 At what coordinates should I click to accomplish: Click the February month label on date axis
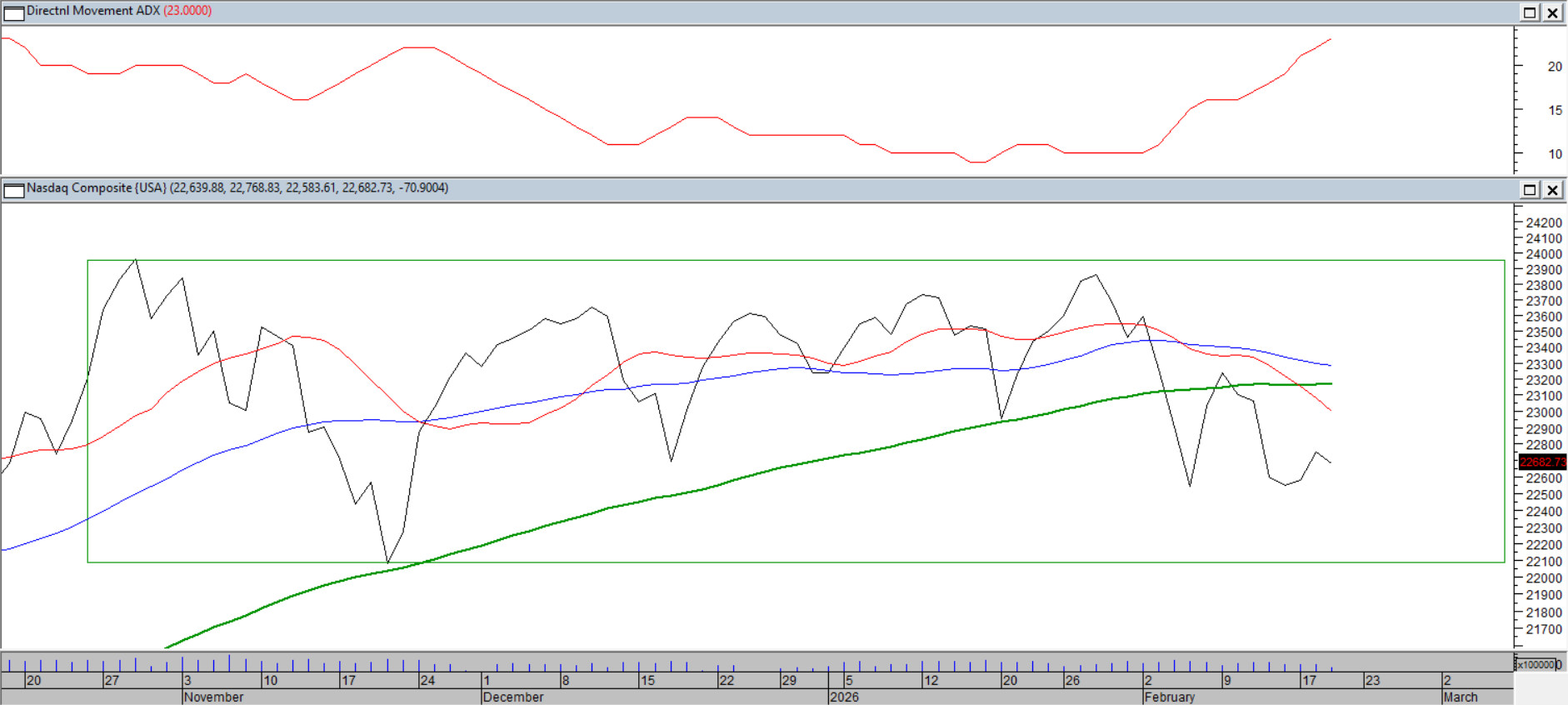[1170, 697]
